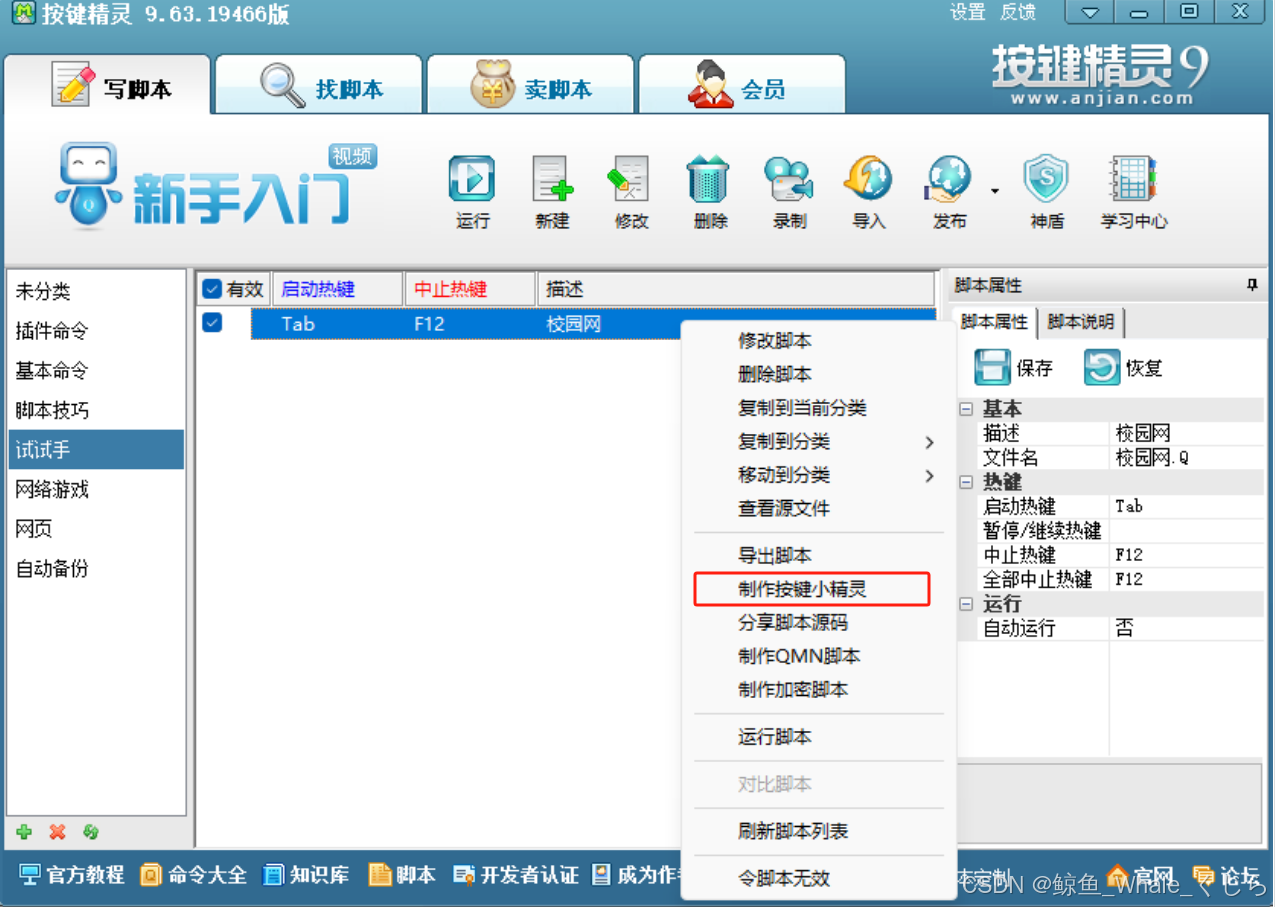Switch to the 脚本属性 properties tab
Viewport: 1275px width, 907px height.
[994, 322]
